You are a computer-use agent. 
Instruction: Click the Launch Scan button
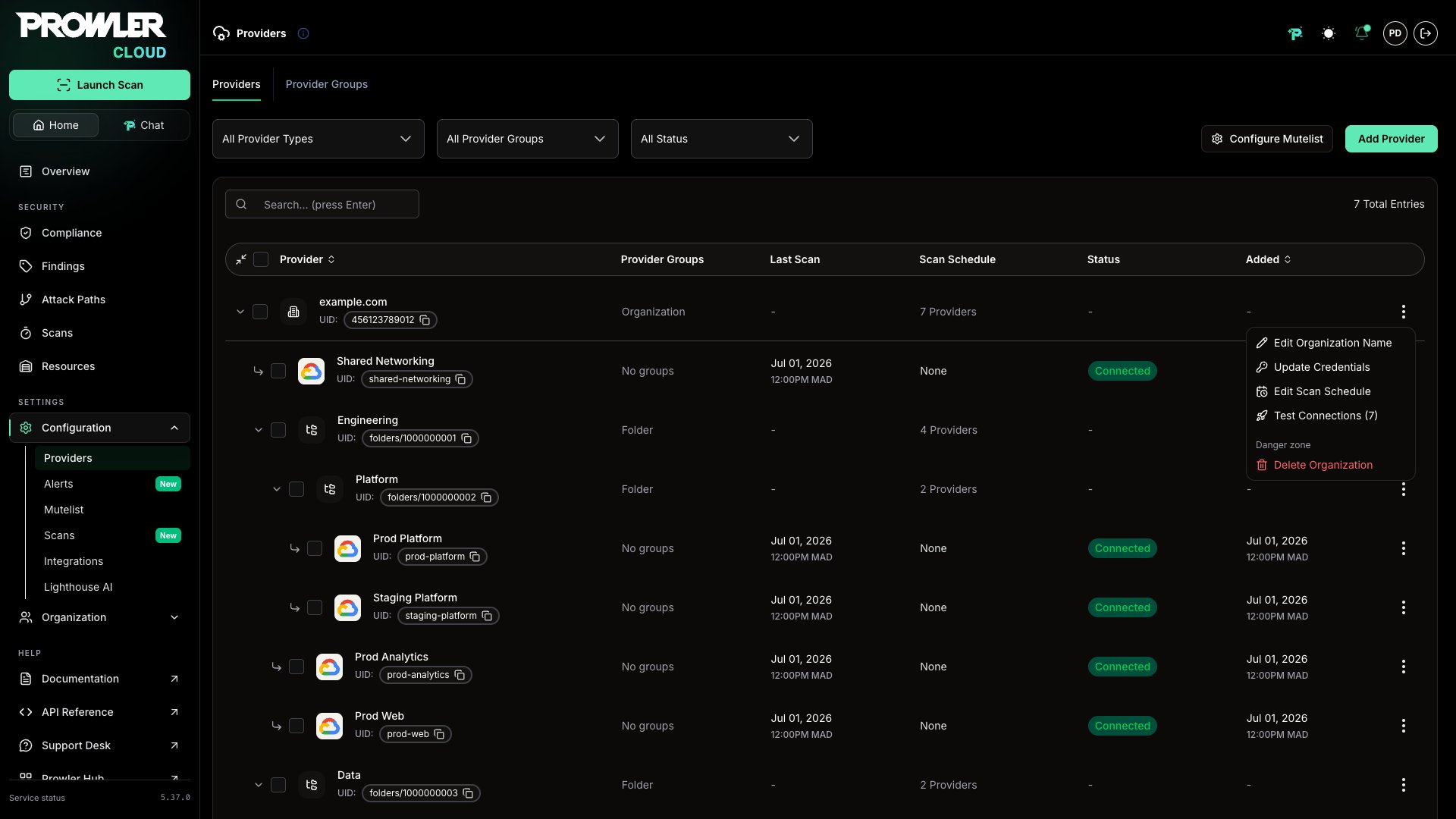[x=99, y=85]
